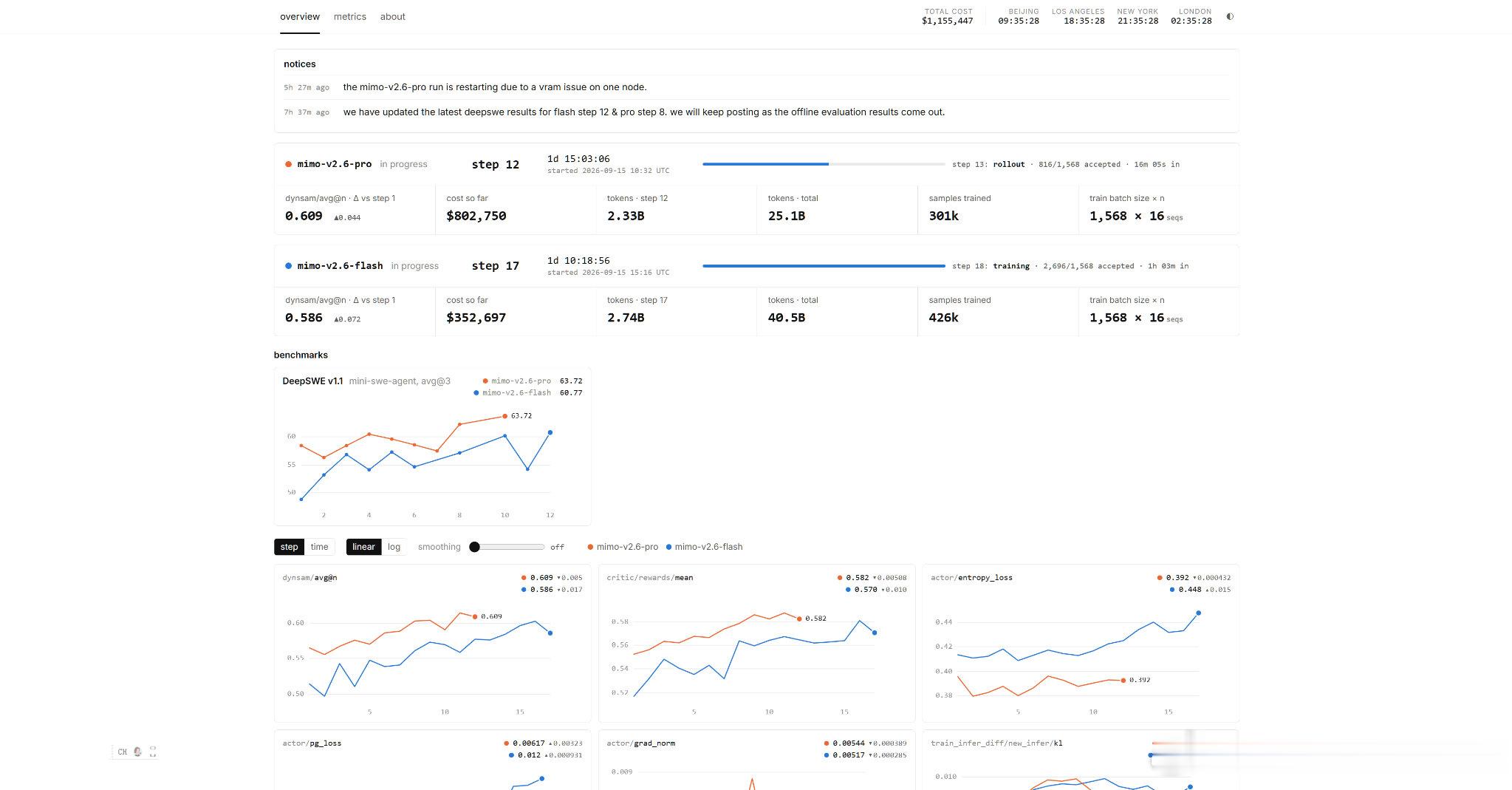The image size is (1512, 790).
Task: Click the step 17 tokens value 2.74B
Action: click(626, 318)
